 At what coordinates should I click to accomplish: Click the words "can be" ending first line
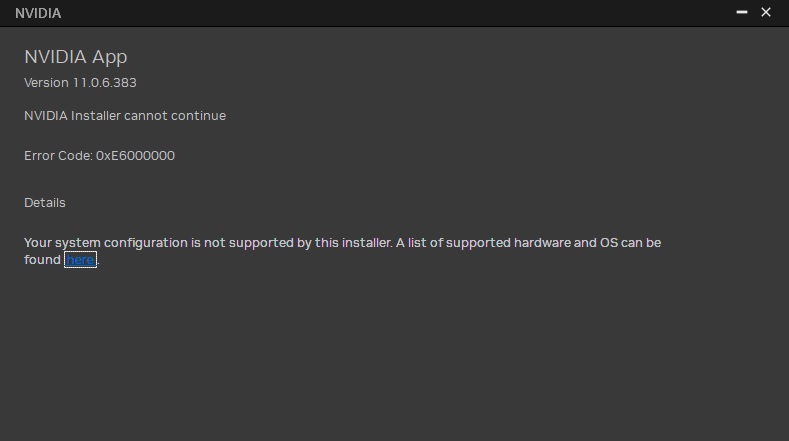click(641, 242)
